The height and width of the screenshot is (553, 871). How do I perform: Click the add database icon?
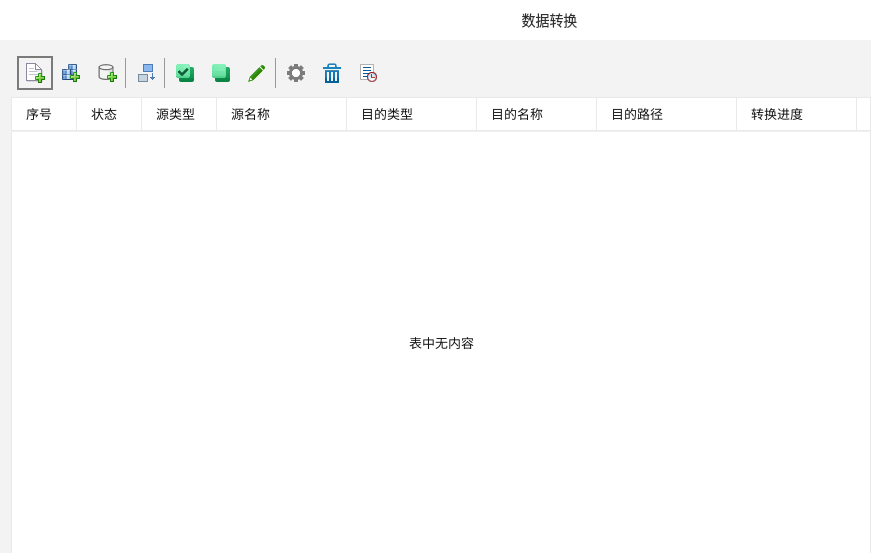[x=107, y=73]
